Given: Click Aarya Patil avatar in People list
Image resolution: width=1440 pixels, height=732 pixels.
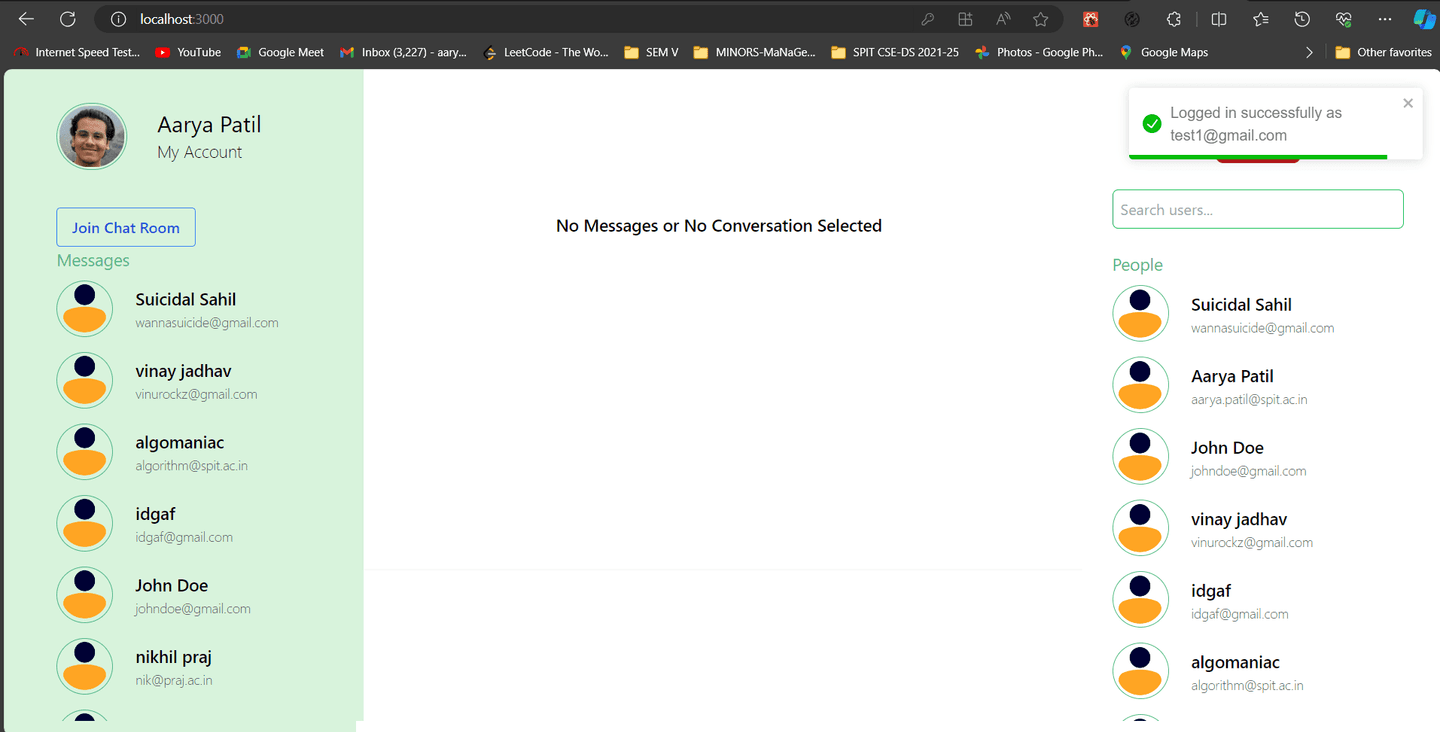Looking at the screenshot, I should tap(1141, 385).
